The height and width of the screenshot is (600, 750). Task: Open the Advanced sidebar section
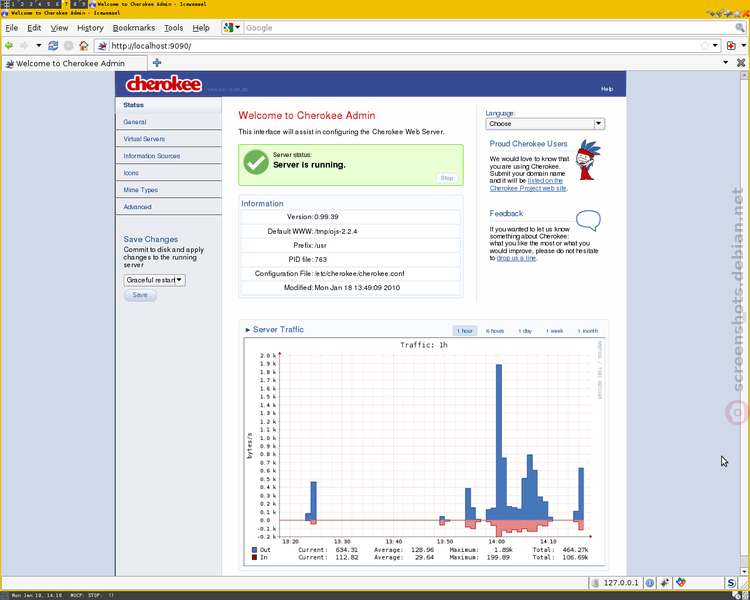click(x=168, y=207)
